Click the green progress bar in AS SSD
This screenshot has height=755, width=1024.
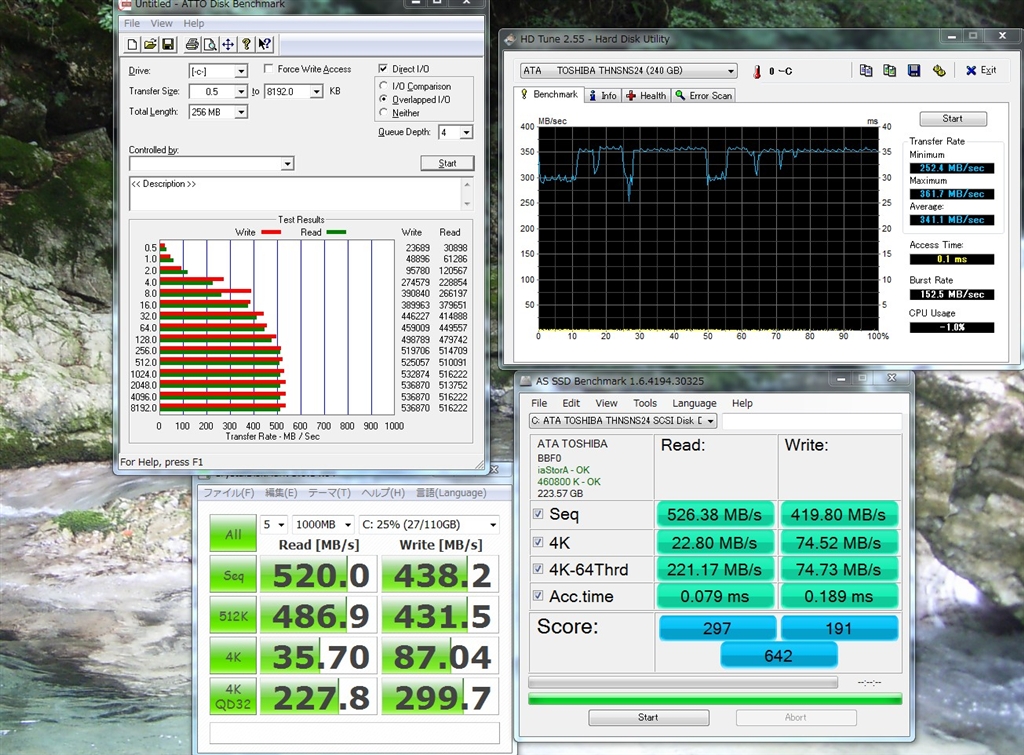pyautogui.click(x=714, y=698)
